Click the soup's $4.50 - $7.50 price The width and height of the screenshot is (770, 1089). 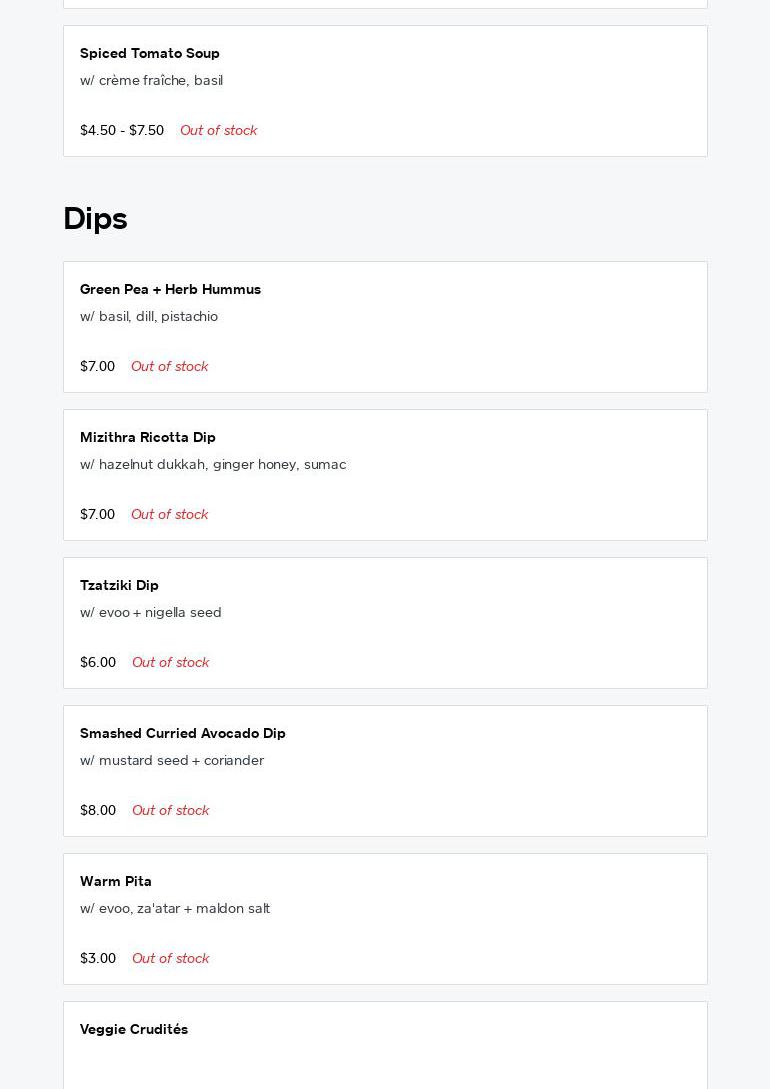point(122,130)
